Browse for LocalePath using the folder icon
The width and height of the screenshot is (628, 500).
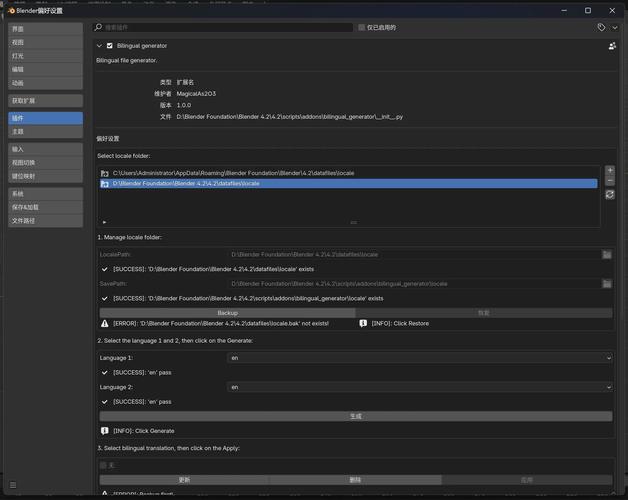coord(607,254)
